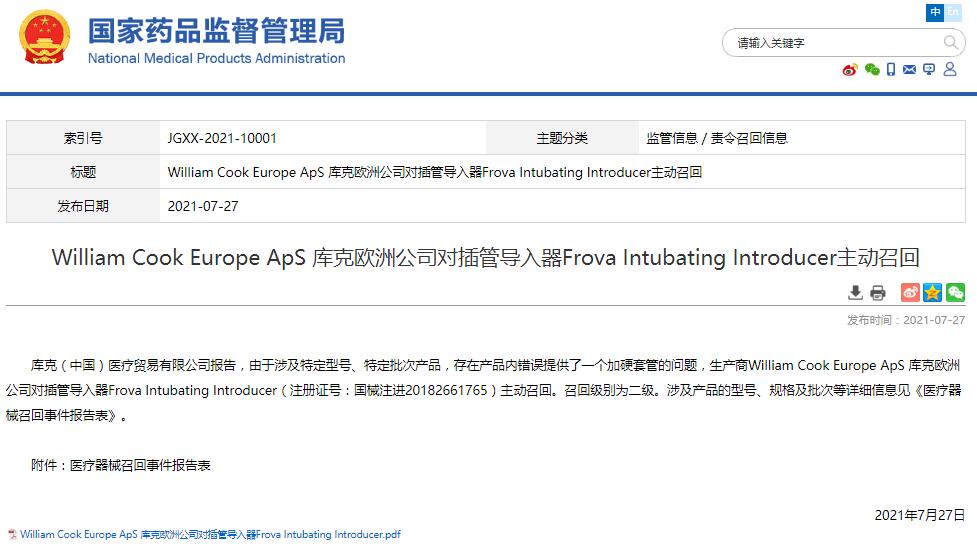Click the main article headline
The height and width of the screenshot is (559, 977).
(x=485, y=257)
